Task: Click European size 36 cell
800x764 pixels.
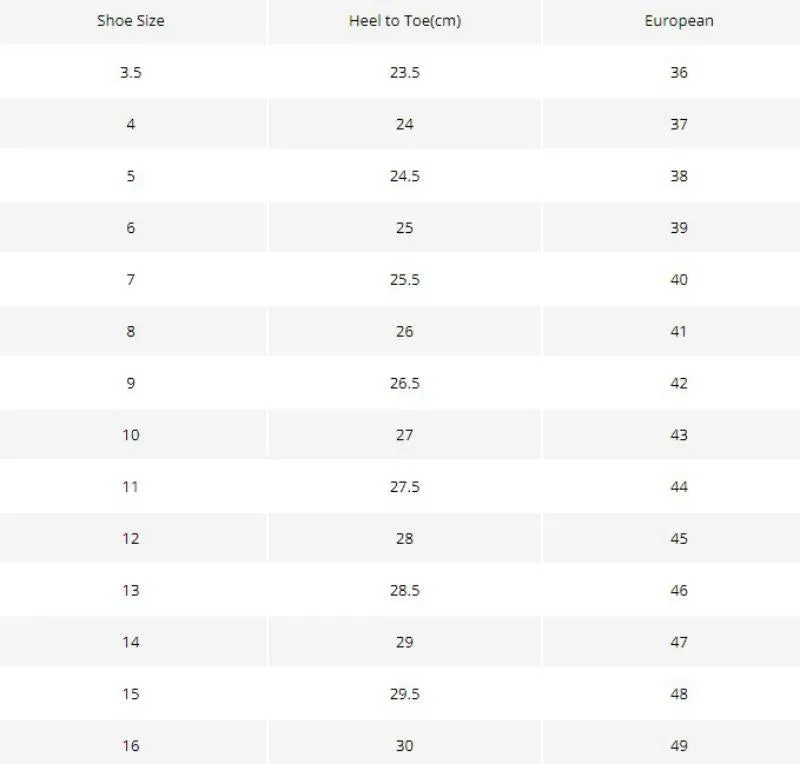Action: (x=679, y=72)
